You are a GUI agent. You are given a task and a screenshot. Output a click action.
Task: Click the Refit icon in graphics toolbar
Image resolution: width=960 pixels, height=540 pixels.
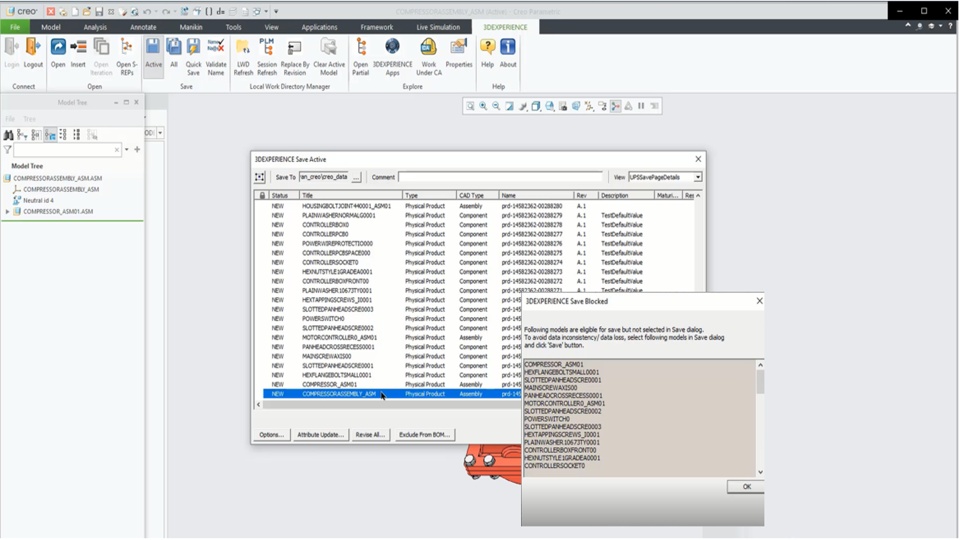pos(470,106)
